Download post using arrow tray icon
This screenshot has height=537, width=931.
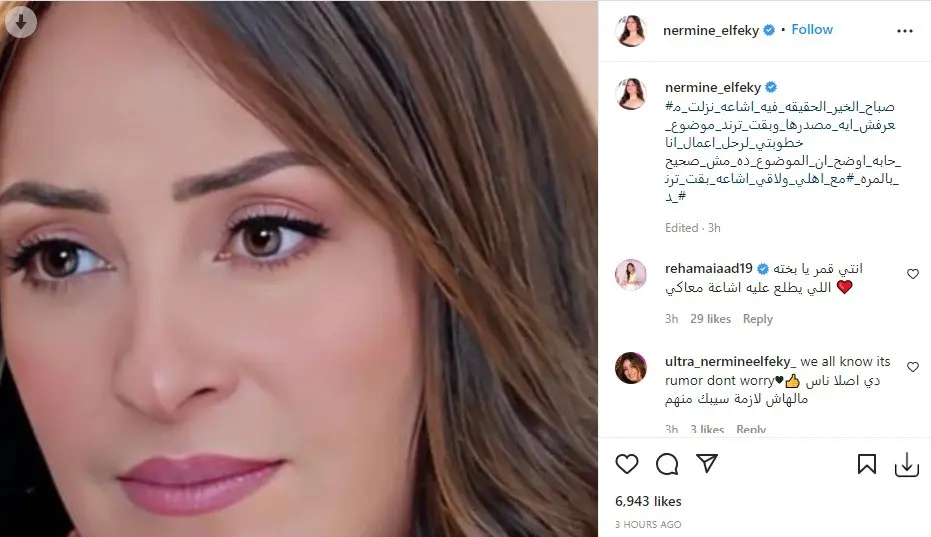[907, 465]
